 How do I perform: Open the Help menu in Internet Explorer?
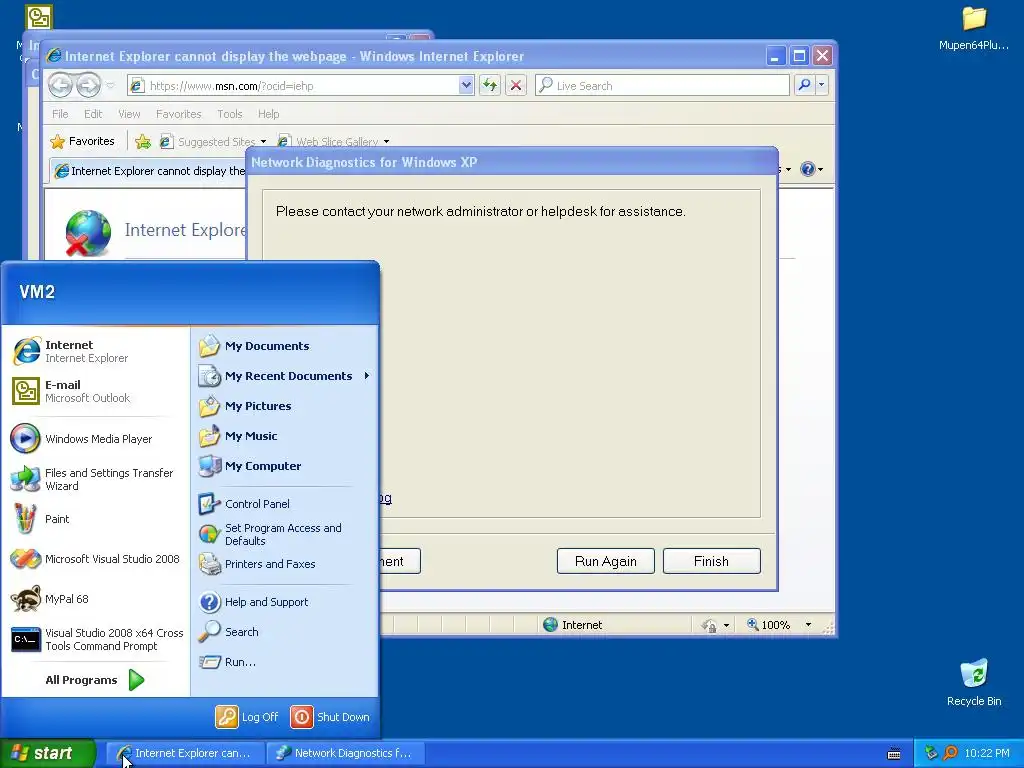click(268, 114)
